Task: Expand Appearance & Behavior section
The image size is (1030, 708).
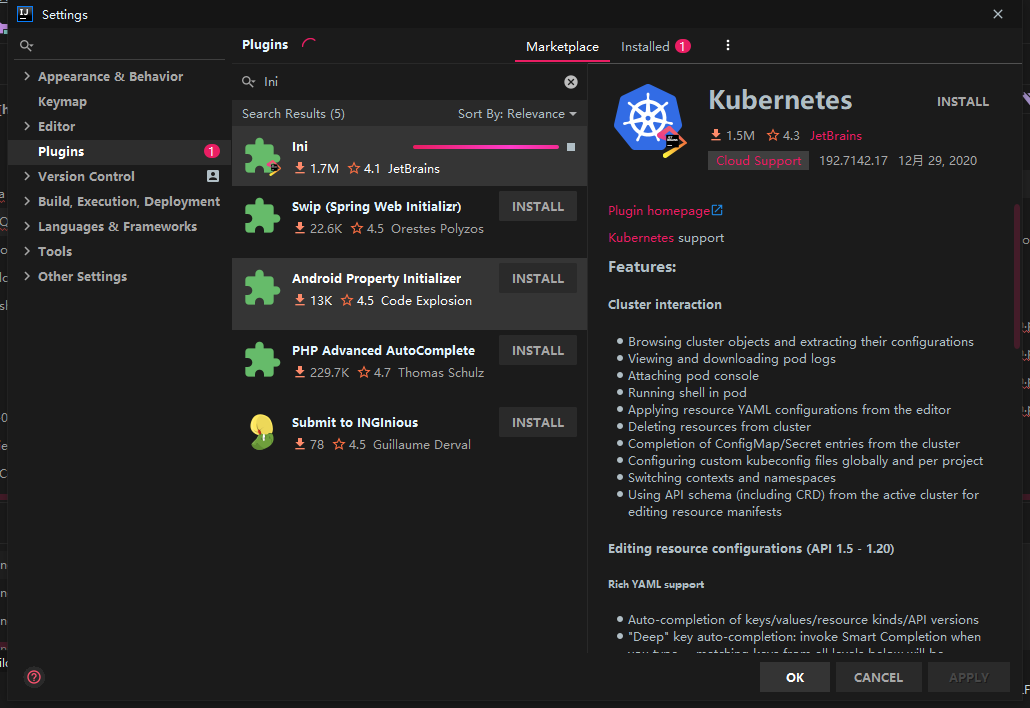Action: pyautogui.click(x=27, y=76)
